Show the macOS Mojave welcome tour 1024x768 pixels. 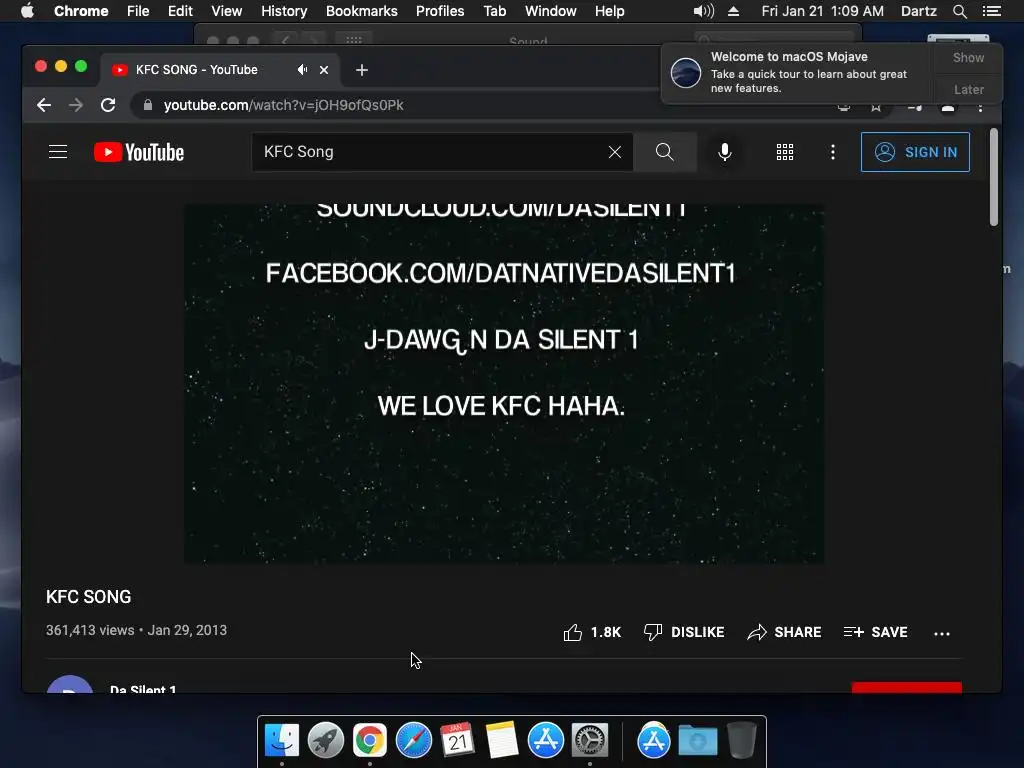968,57
